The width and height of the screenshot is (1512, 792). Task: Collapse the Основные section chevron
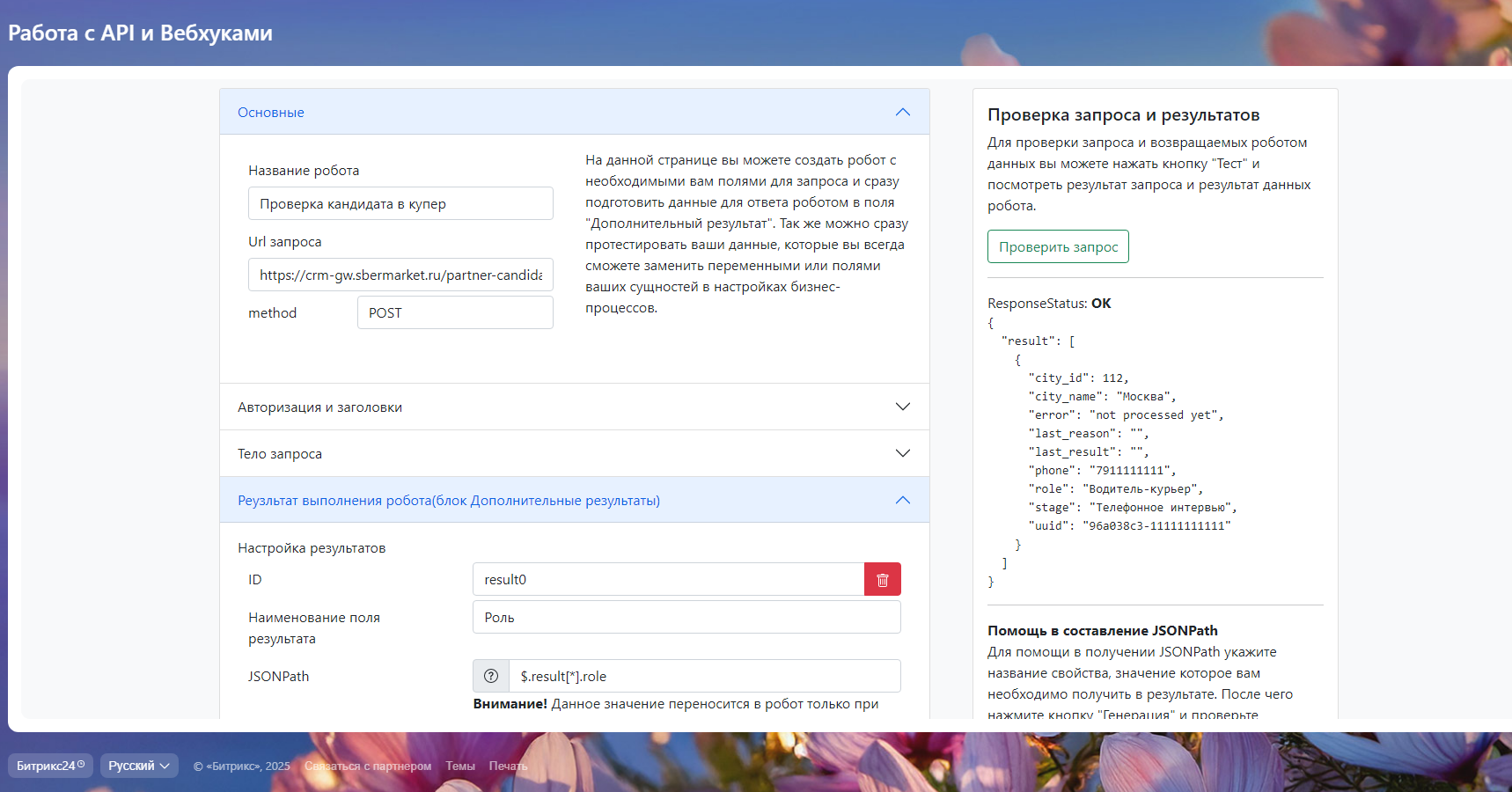tap(902, 113)
